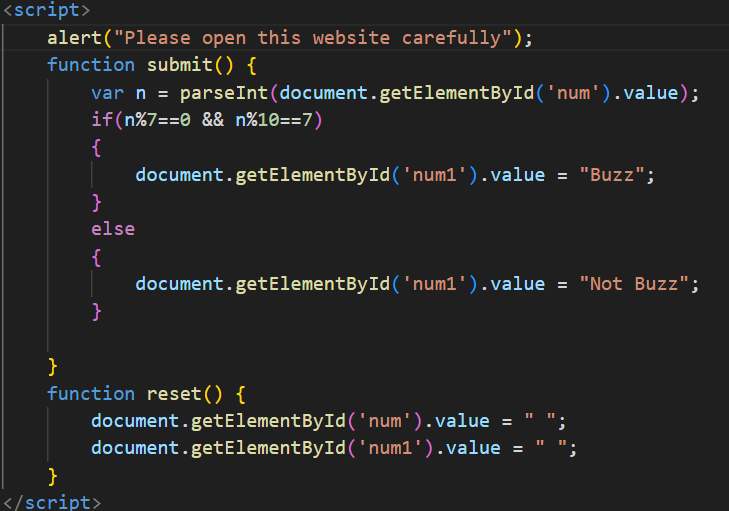Click the "Buzz" string value

[616, 175]
